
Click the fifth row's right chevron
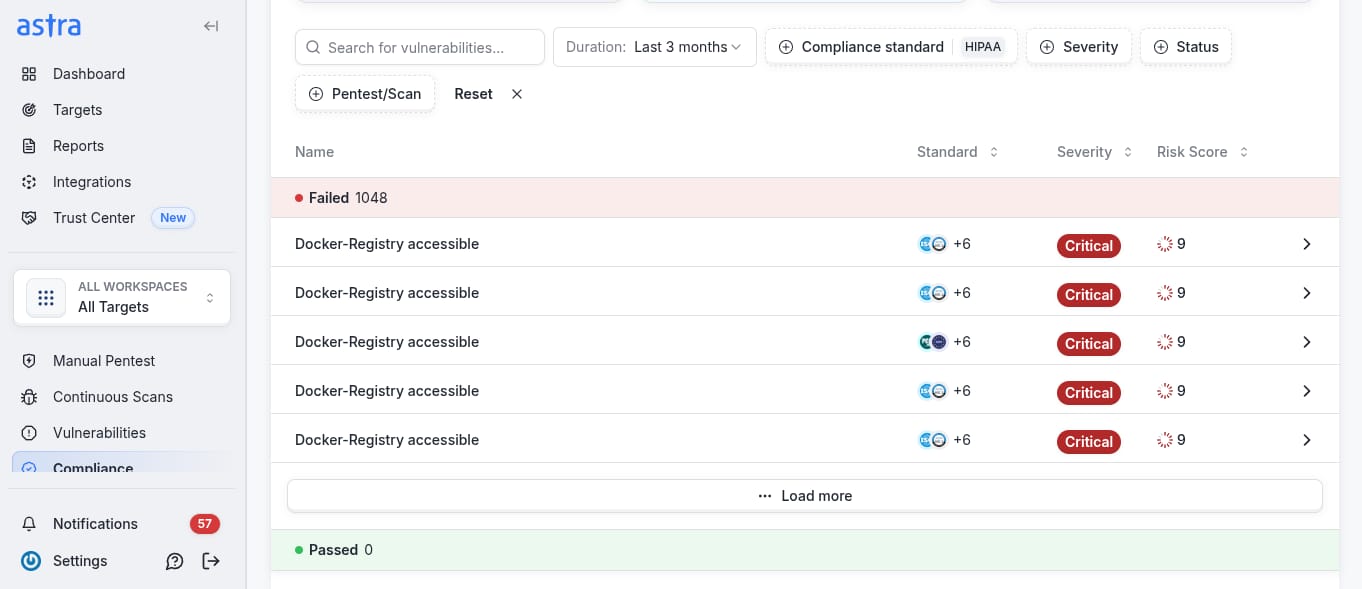coord(1306,440)
